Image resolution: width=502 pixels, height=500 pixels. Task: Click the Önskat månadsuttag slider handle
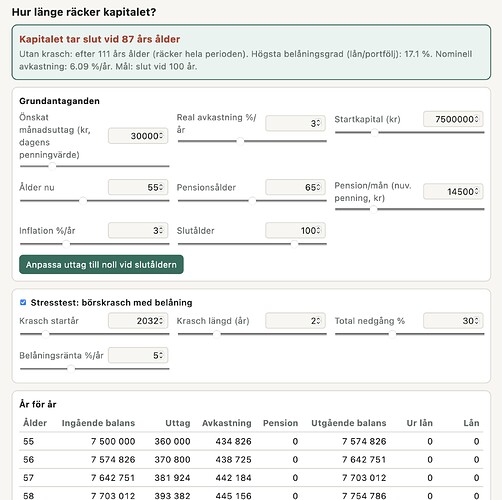(52, 166)
